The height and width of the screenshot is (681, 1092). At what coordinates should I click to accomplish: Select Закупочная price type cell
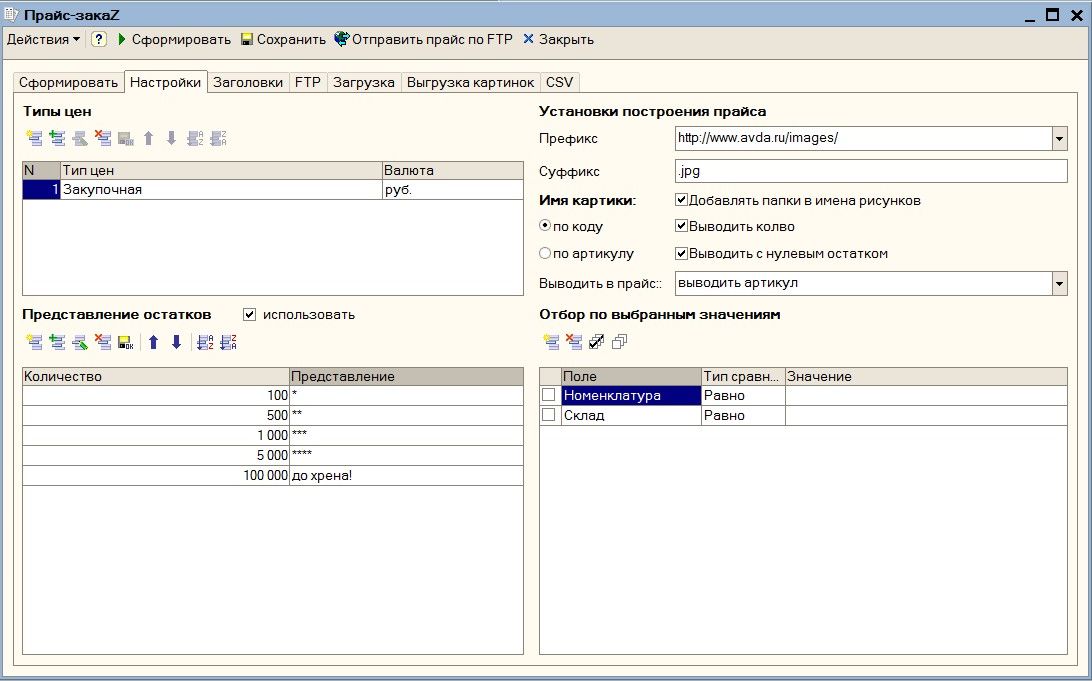(x=221, y=189)
